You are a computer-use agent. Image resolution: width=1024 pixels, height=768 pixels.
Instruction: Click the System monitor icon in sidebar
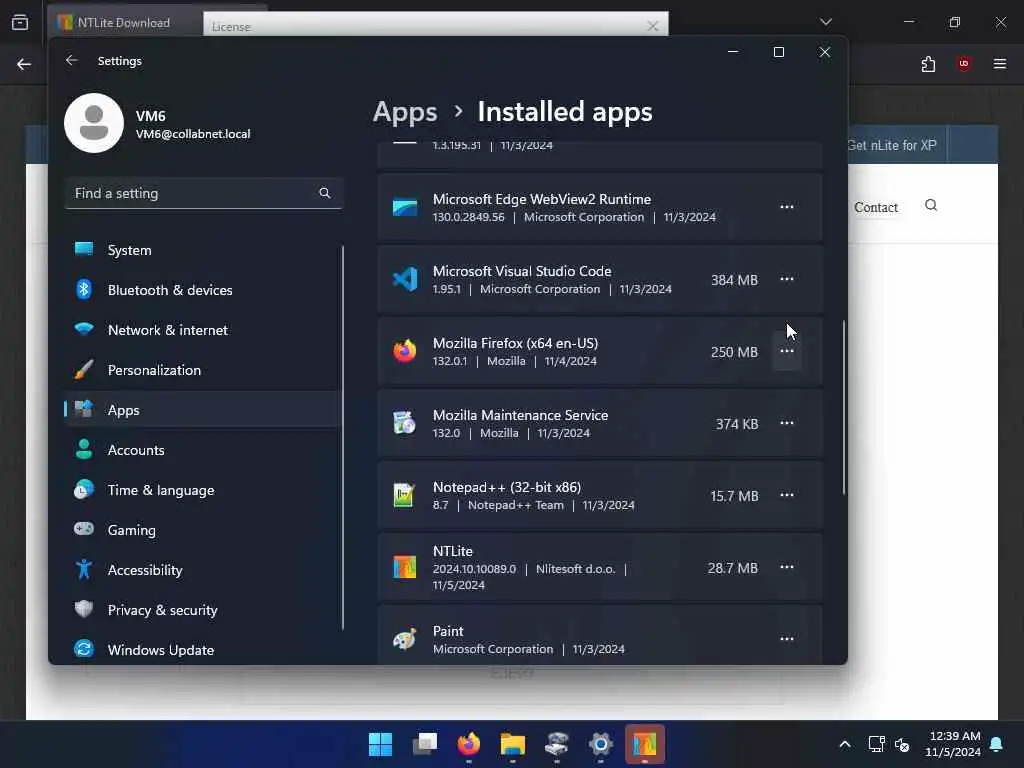[x=84, y=249]
